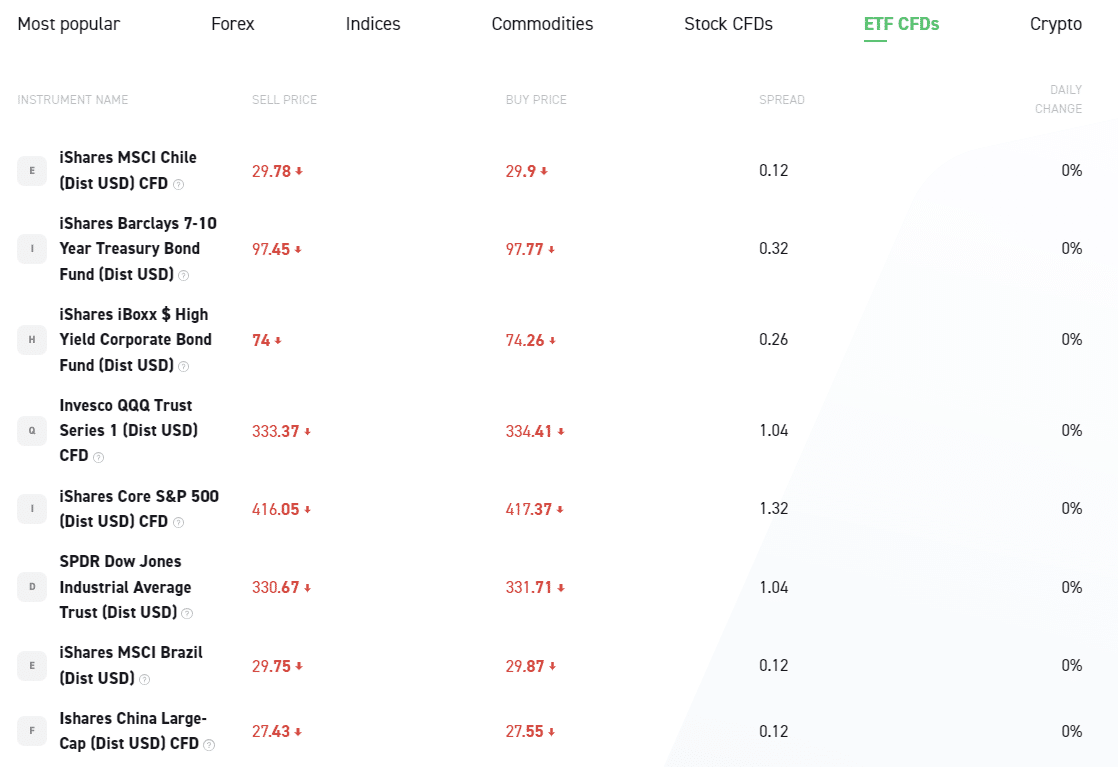
Task: Open iShares MSCI Chile (Dist USD) CFD instrument
Action: [127, 170]
